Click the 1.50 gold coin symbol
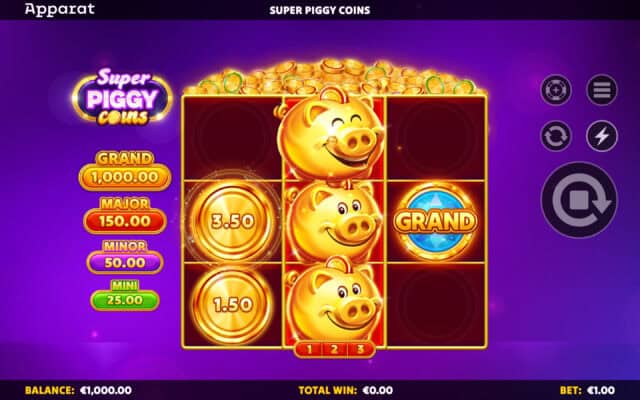640x400 pixels. (232, 304)
